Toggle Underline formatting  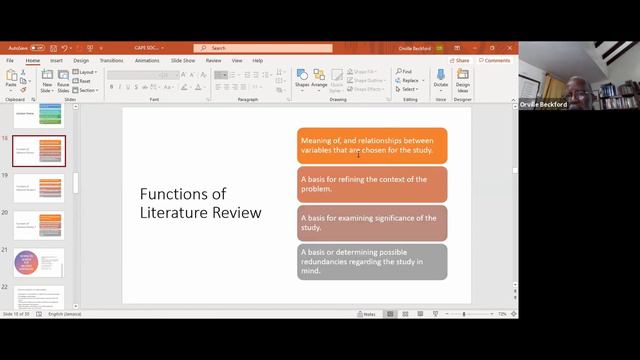click(x=128, y=87)
